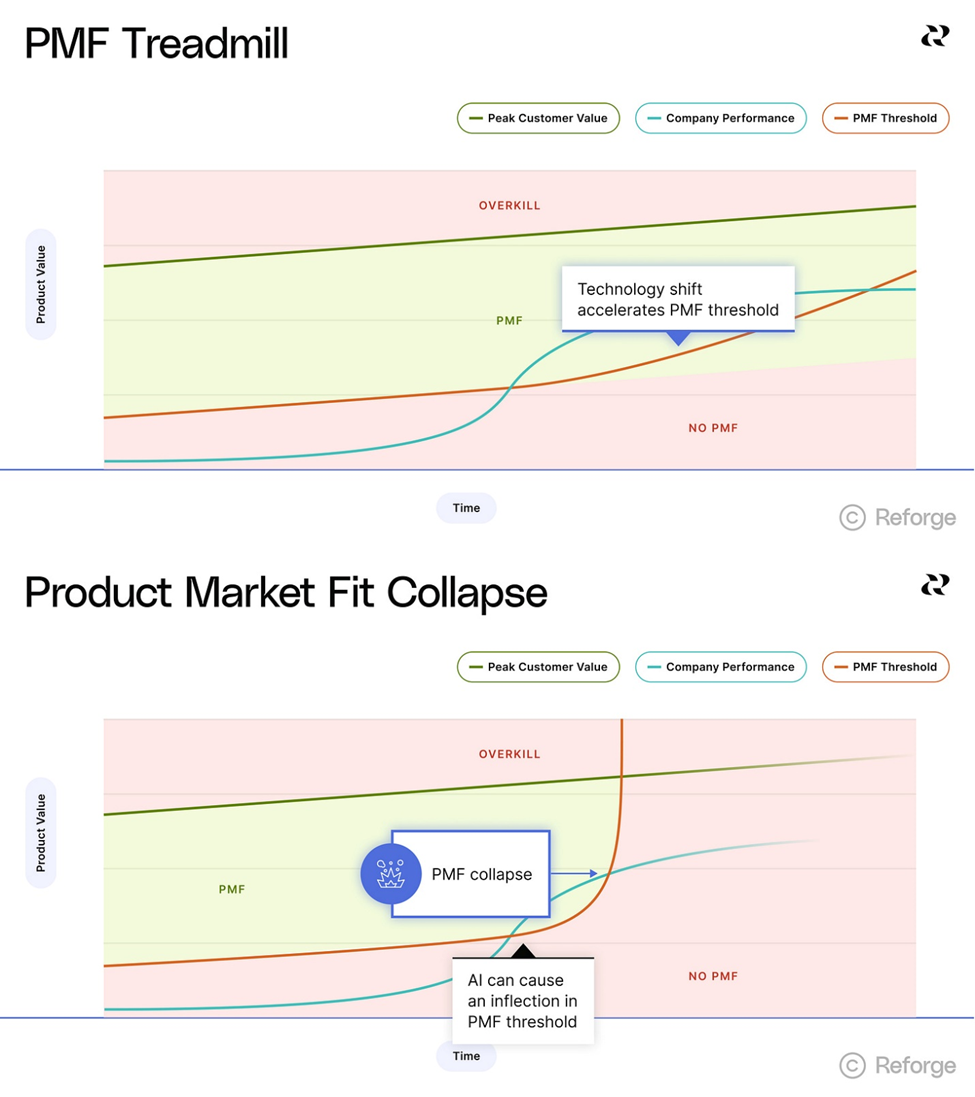Select the "AI can cause an inflection" callout

pos(522,1001)
